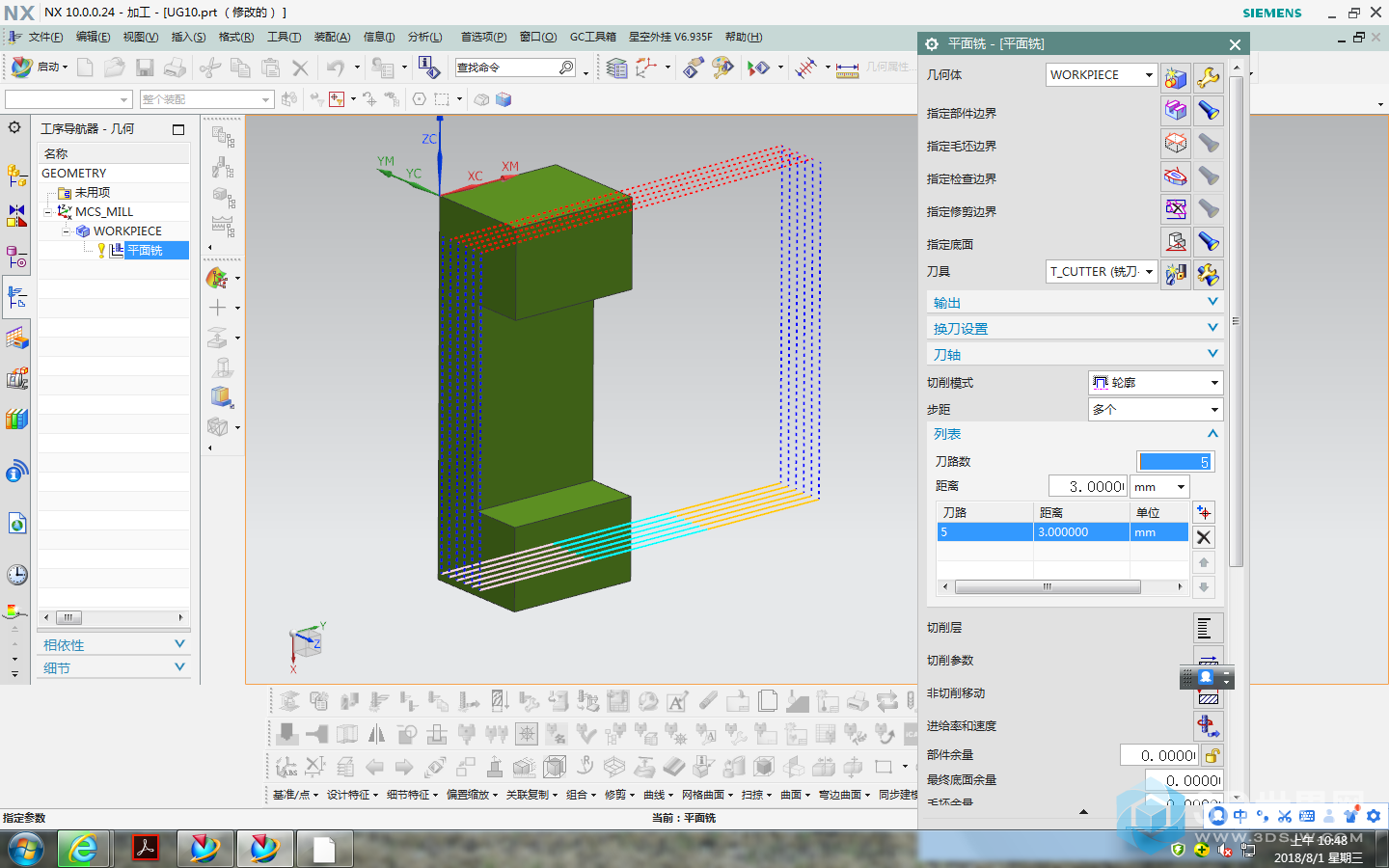This screenshot has height=868, width=1389.
Task: Open the check boundary selection icon (指定检查边界)
Action: (1175, 176)
